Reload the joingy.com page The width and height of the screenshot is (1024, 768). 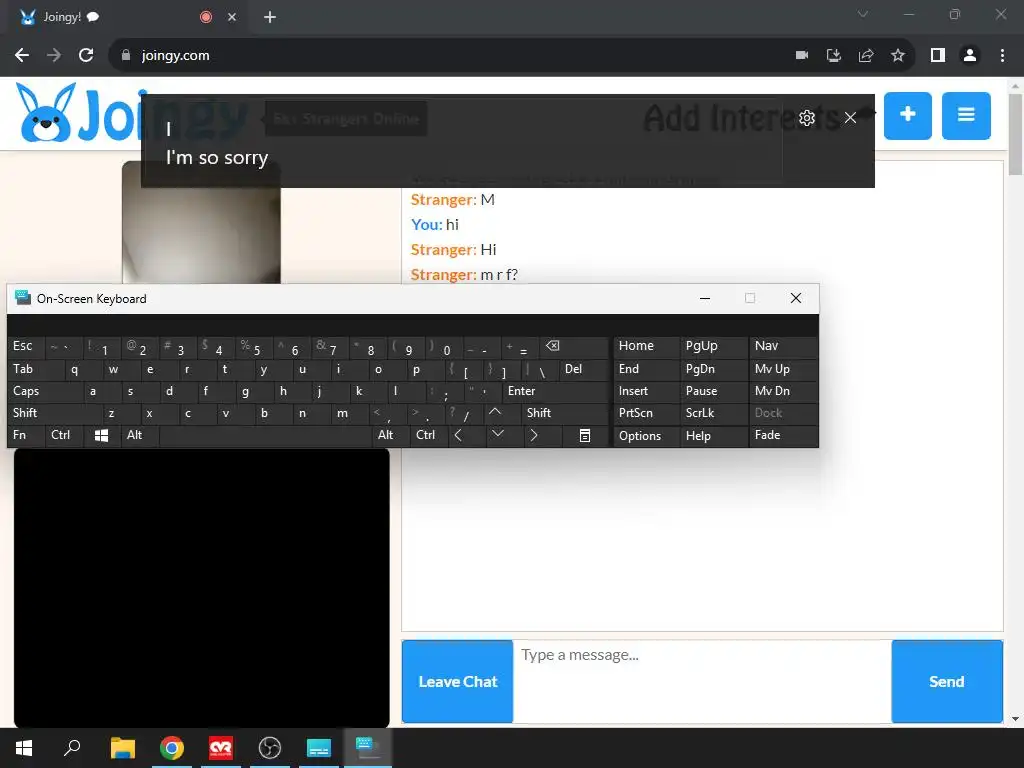coord(86,56)
